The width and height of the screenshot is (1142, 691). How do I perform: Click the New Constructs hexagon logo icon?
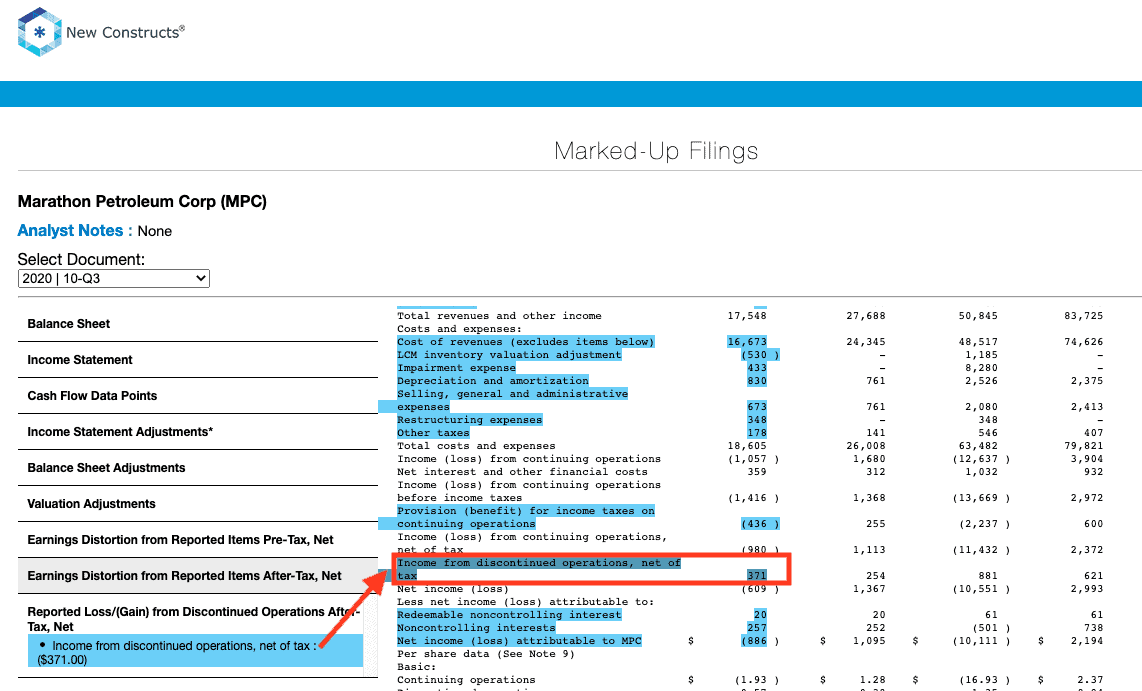39,32
